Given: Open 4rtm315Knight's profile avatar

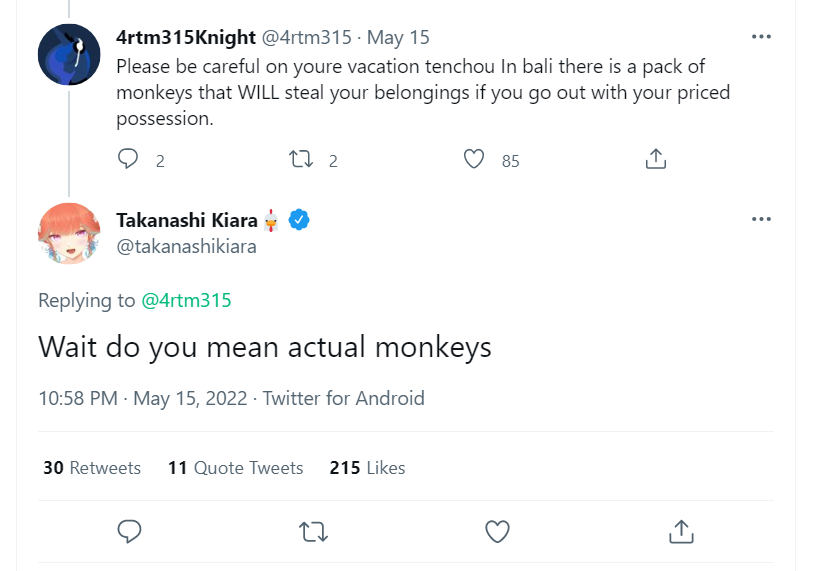Looking at the screenshot, I should [69, 54].
